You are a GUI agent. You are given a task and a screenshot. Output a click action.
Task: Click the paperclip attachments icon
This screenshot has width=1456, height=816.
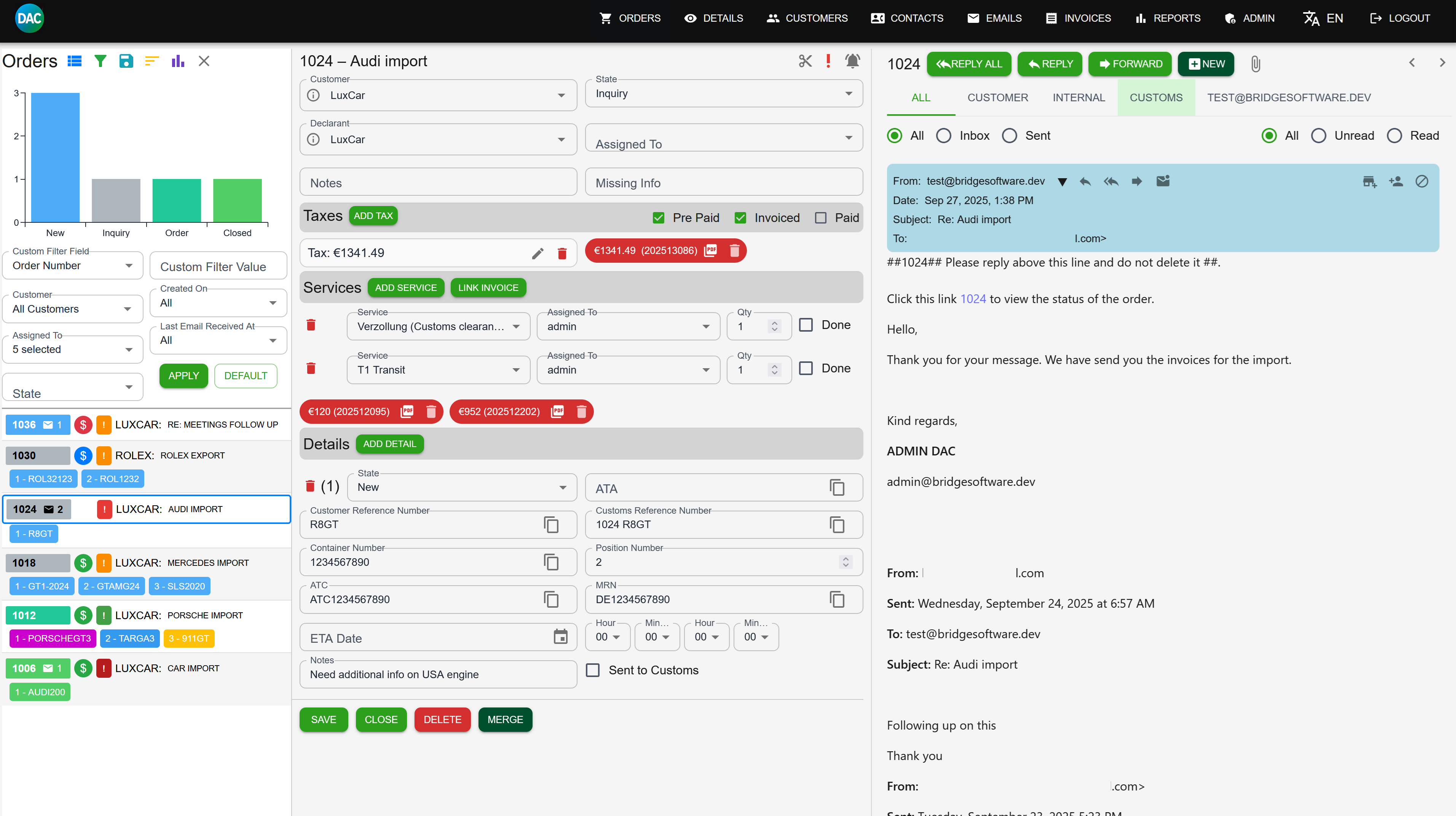(x=1255, y=64)
